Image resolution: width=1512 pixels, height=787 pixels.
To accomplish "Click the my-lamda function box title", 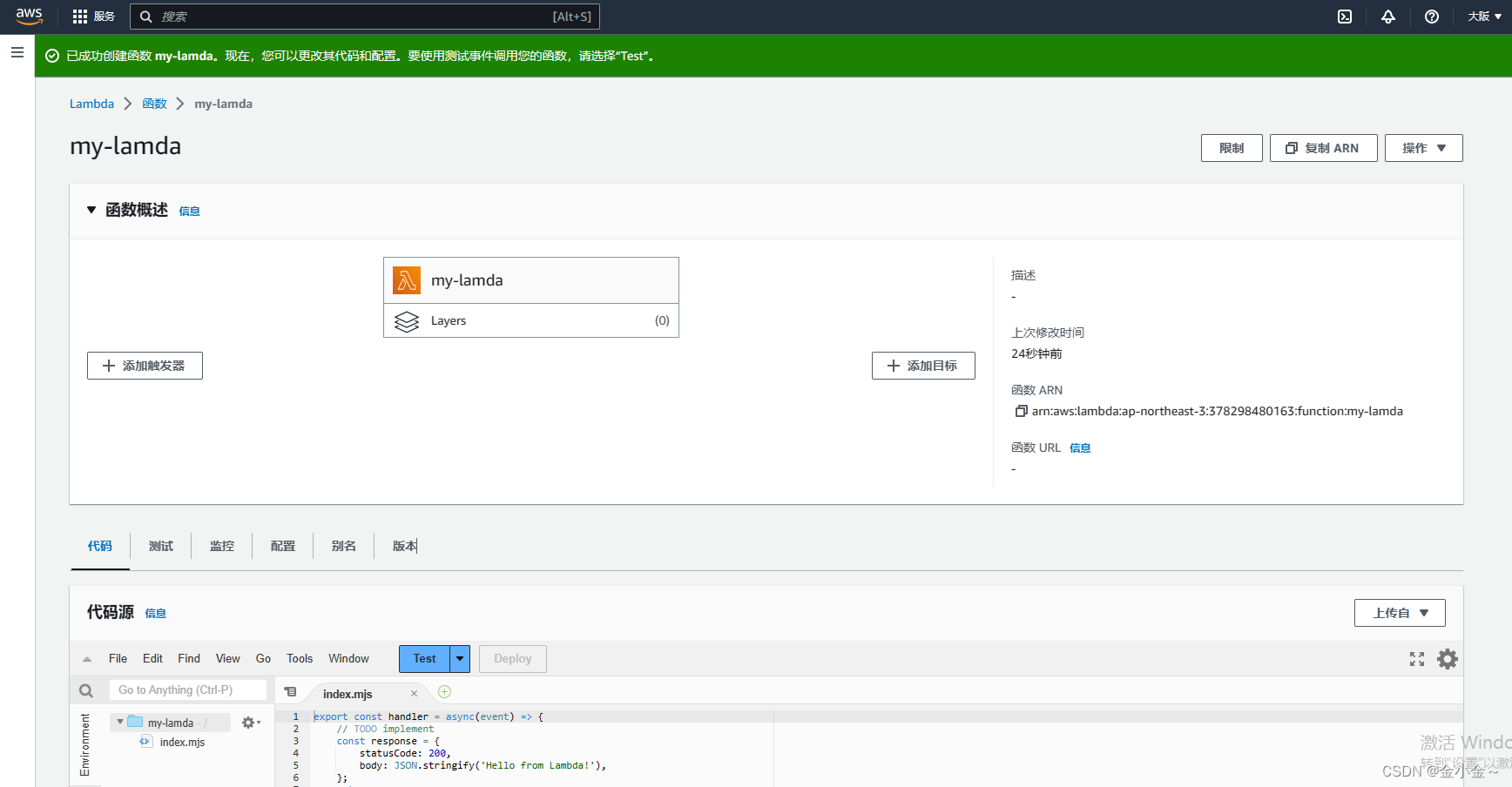I will (467, 280).
